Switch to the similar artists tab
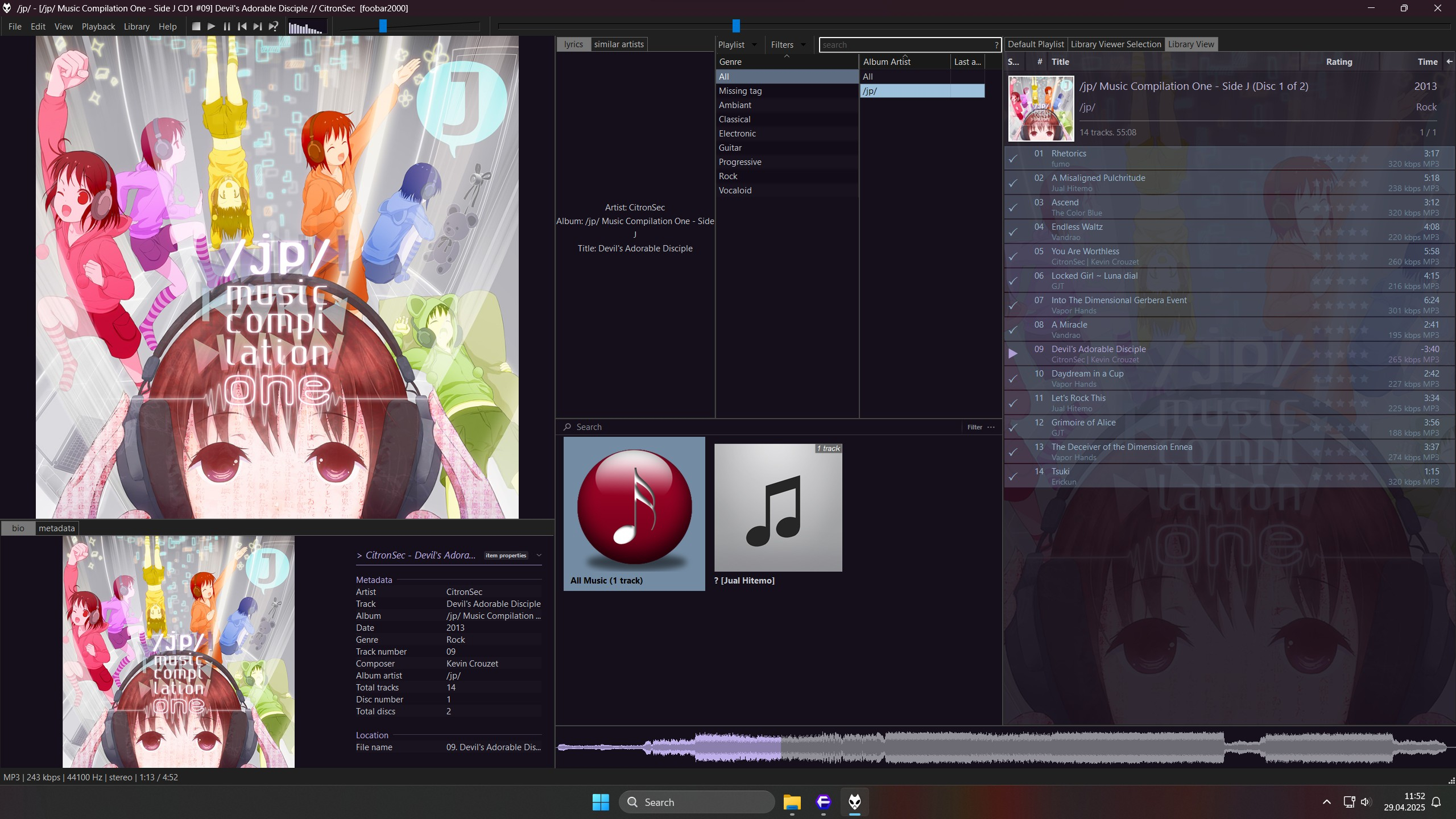1456x819 pixels. click(x=619, y=44)
